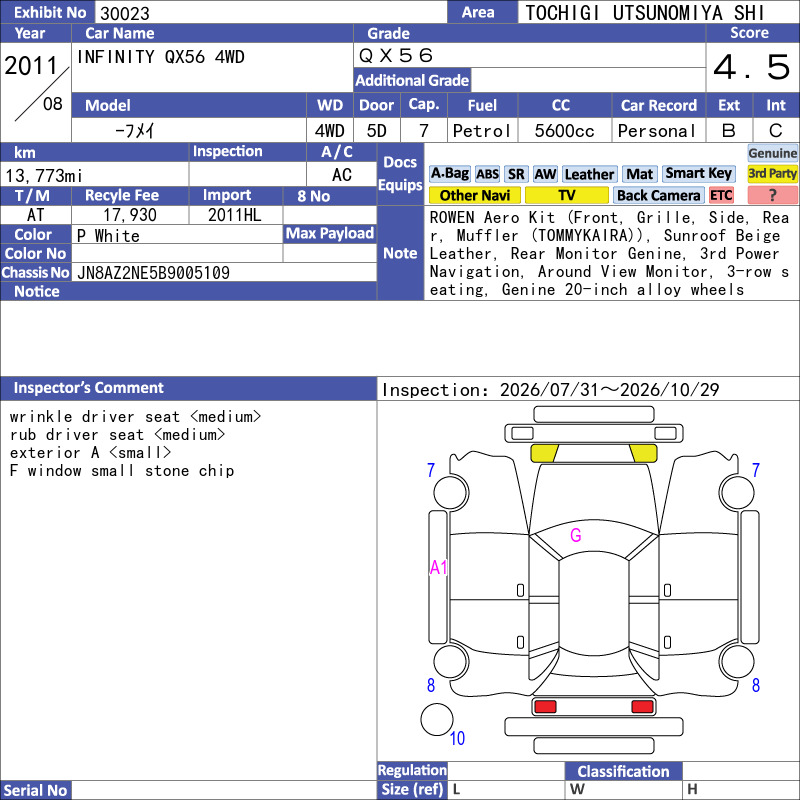Click the transmission value AT

pyautogui.click(x=35, y=215)
